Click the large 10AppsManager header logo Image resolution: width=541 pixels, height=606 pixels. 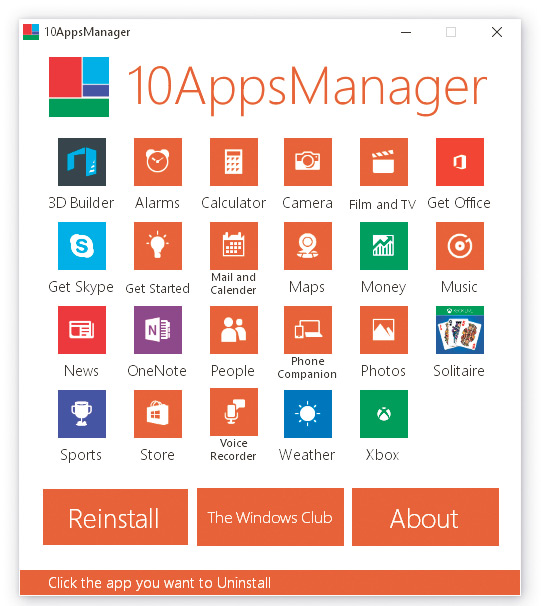pos(79,87)
